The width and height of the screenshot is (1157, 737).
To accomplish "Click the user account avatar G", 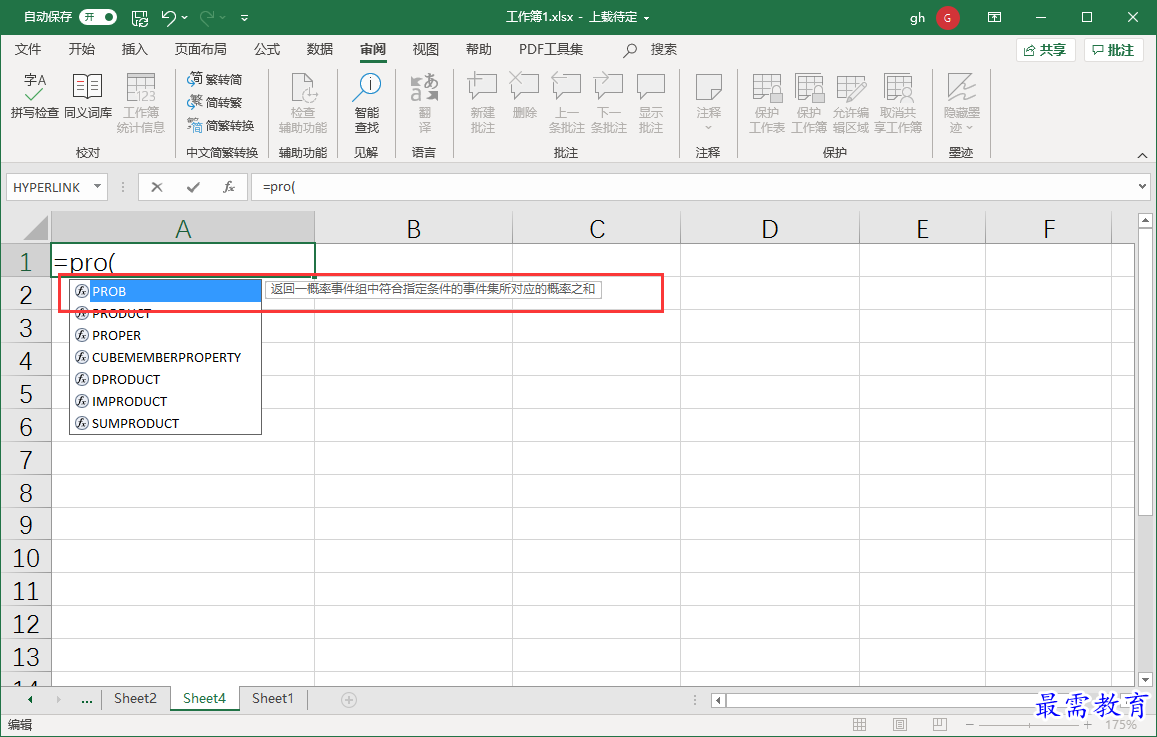I will 948,18.
